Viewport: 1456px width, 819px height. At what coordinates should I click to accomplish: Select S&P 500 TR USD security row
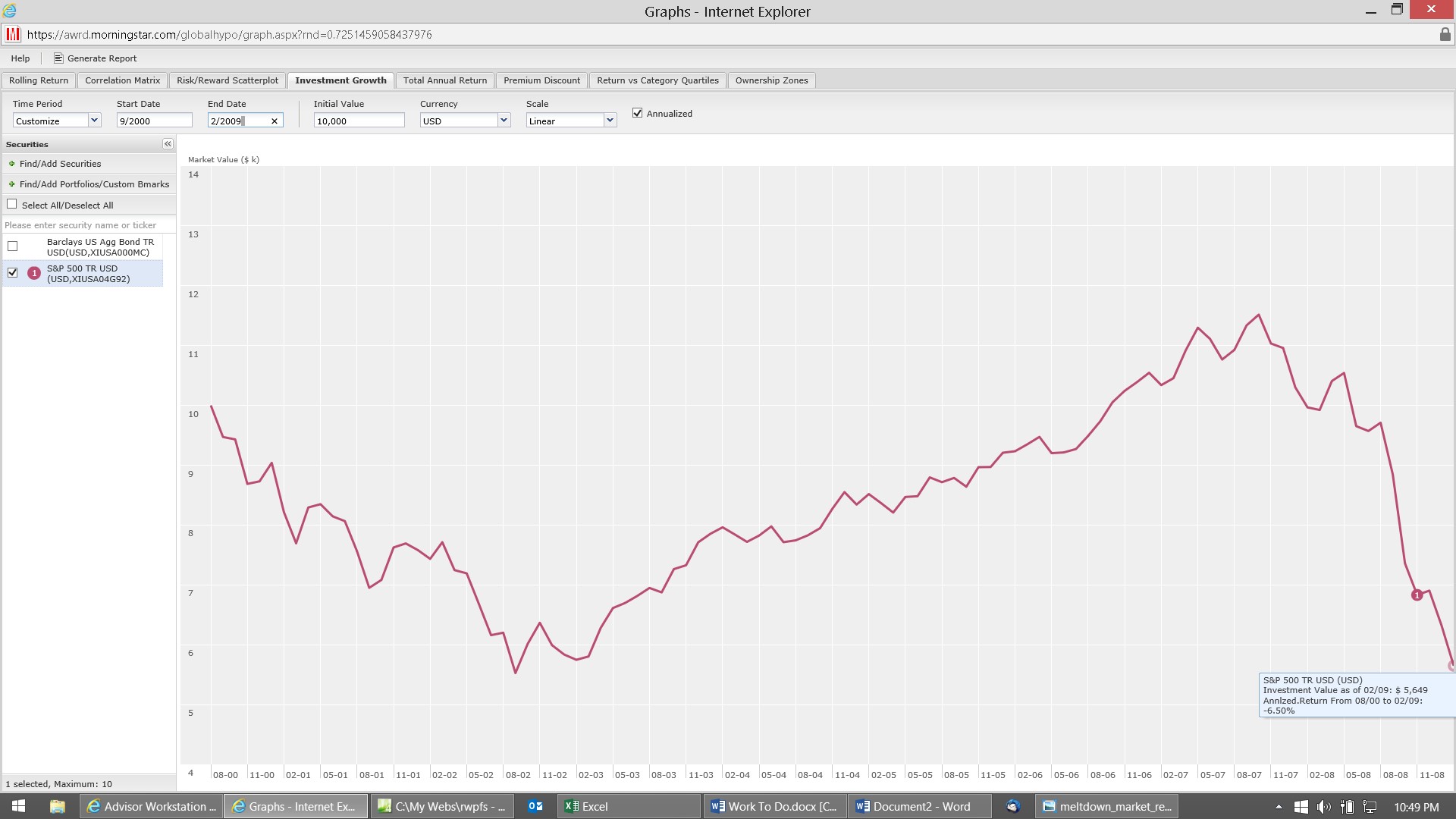(83, 273)
